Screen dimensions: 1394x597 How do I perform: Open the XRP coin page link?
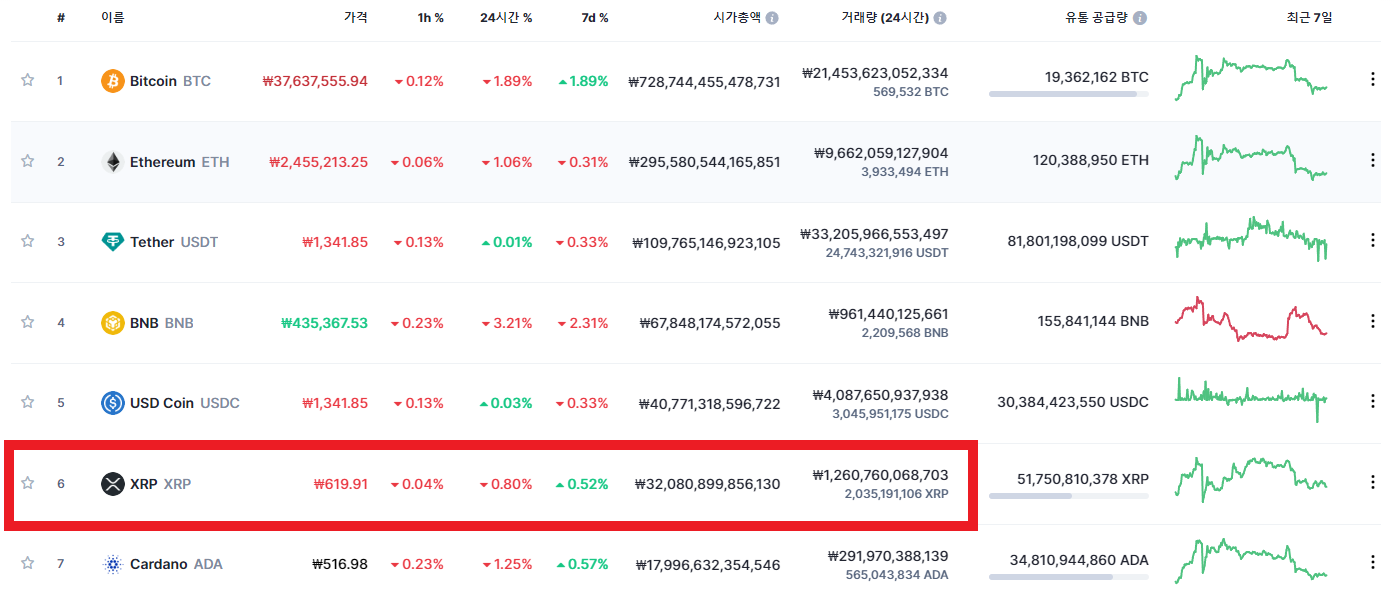tap(161, 484)
